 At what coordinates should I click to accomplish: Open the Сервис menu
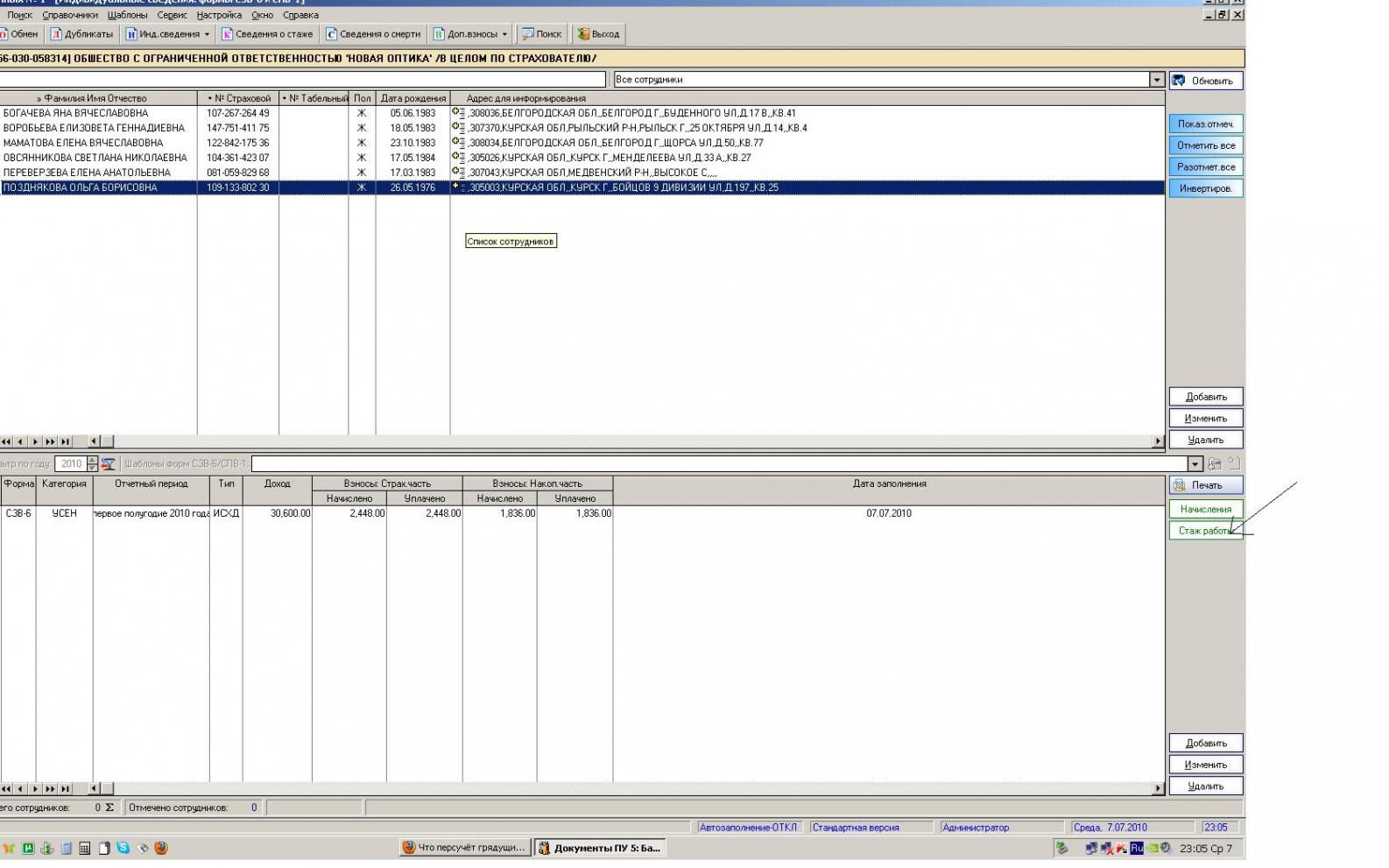tap(172, 15)
